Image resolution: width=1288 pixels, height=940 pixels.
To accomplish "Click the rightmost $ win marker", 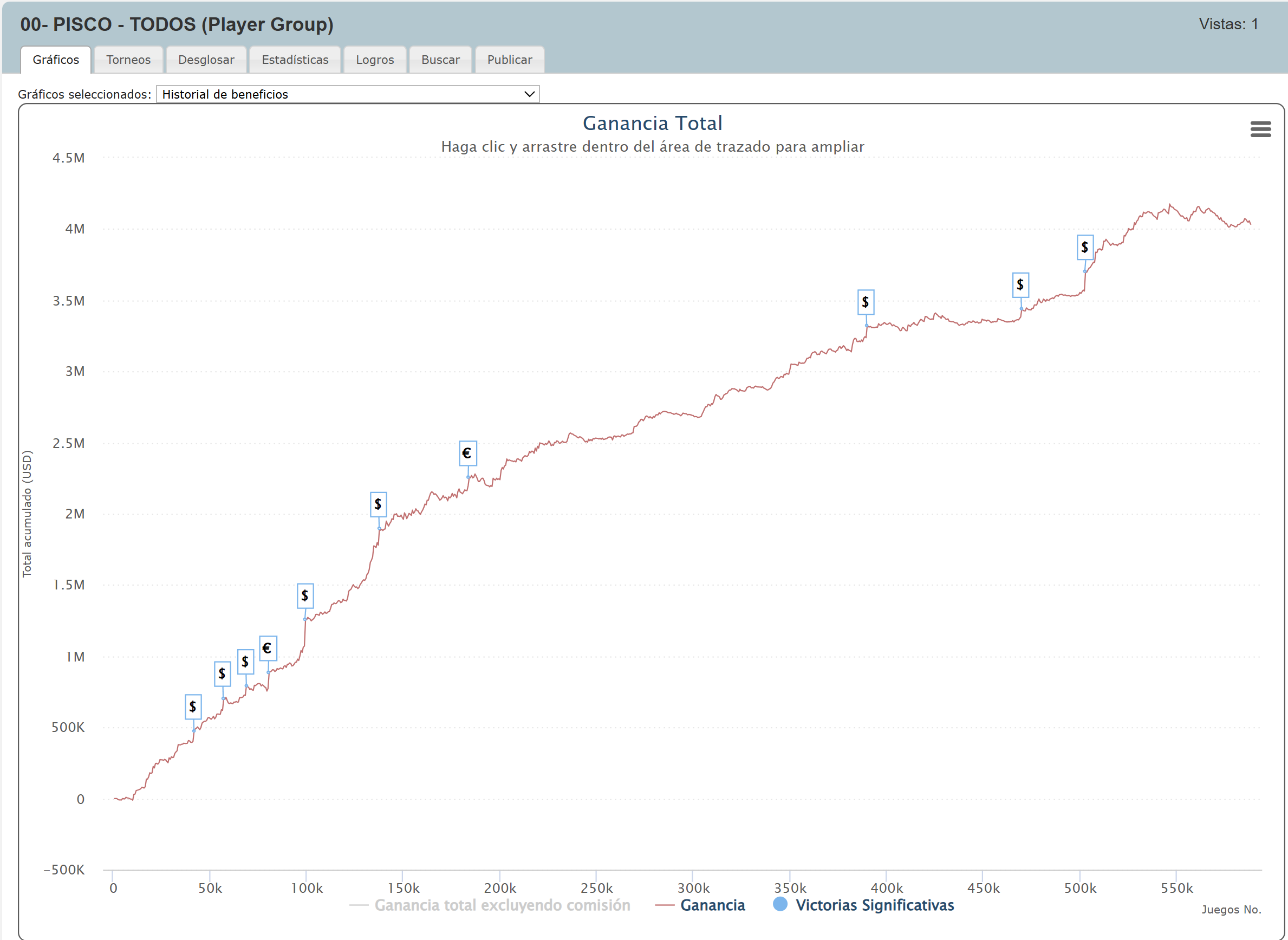I will point(1084,247).
